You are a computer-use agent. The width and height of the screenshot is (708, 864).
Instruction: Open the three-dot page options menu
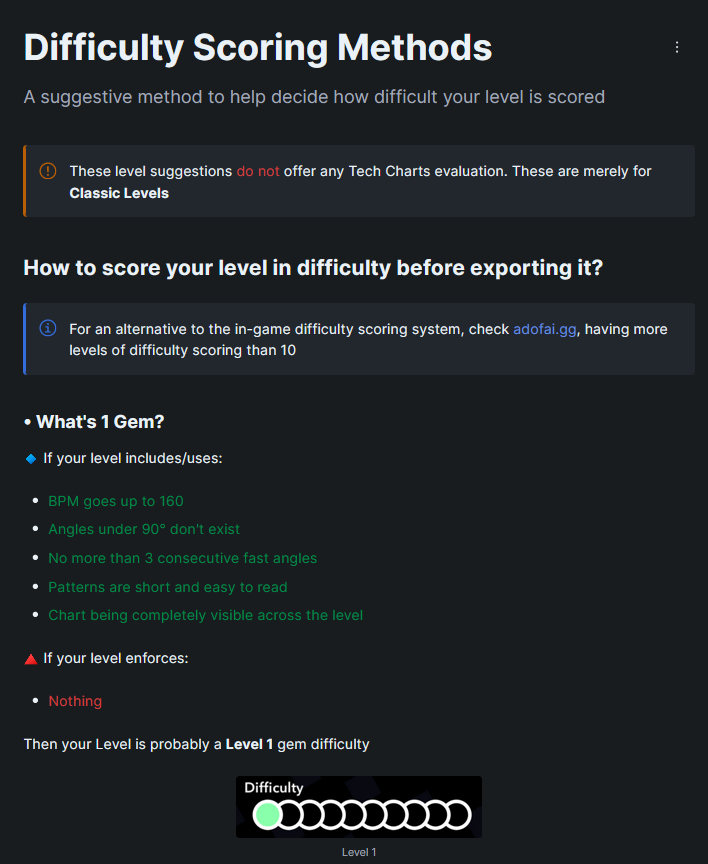tap(677, 47)
